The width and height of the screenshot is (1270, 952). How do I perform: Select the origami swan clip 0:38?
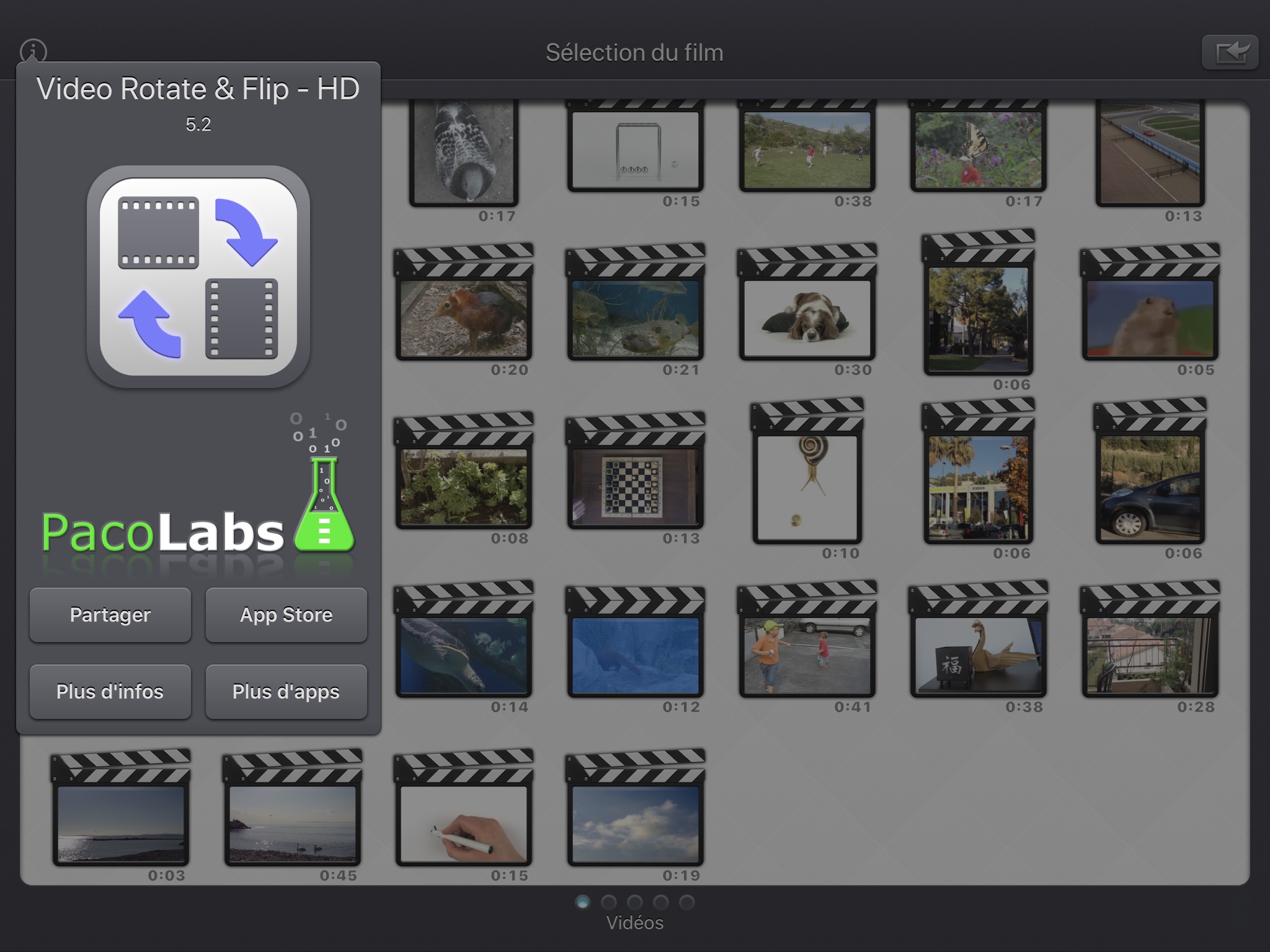point(978,656)
